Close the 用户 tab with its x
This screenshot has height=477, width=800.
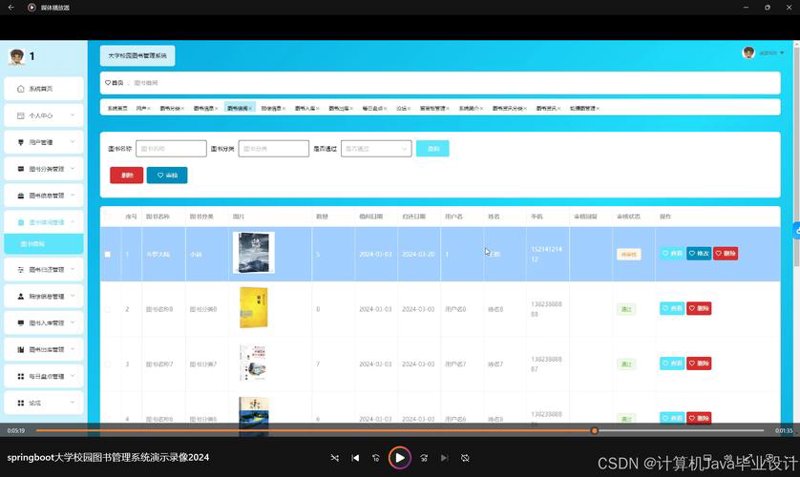pyautogui.click(x=149, y=109)
